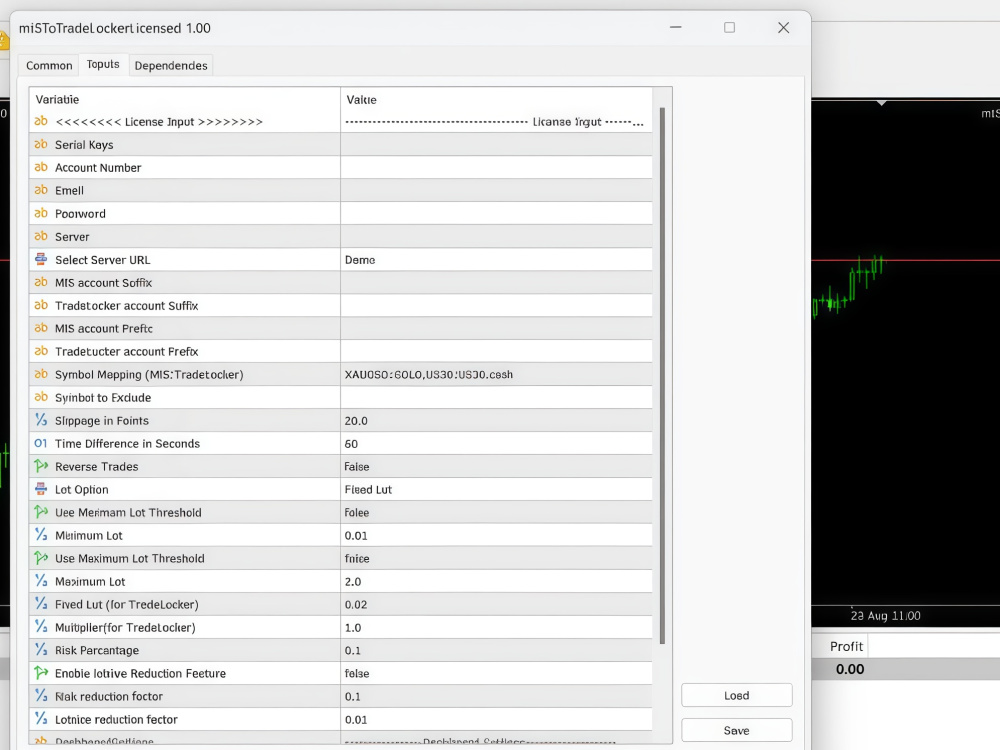Click the Fived Lut value 0.02
The width and height of the screenshot is (1000, 750).
(356, 604)
